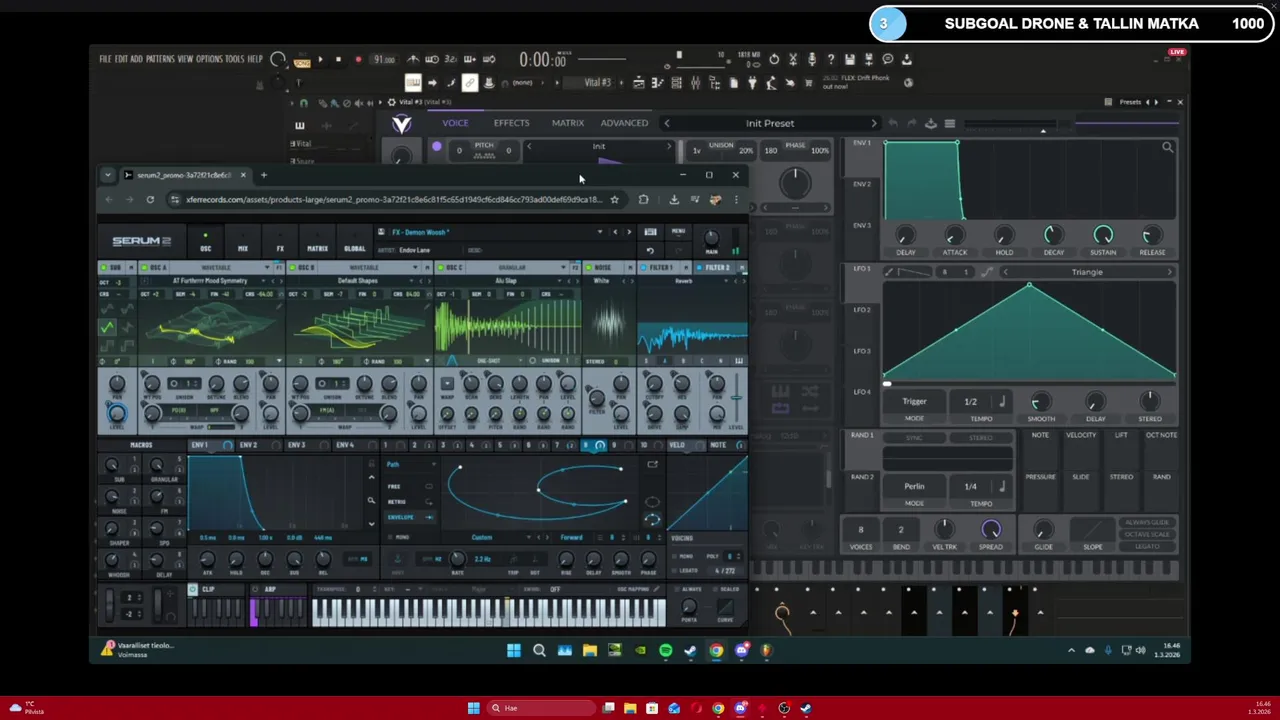Click the magnifier icon in Vital envelope display
The width and height of the screenshot is (1280, 720).
pyautogui.click(x=1167, y=148)
